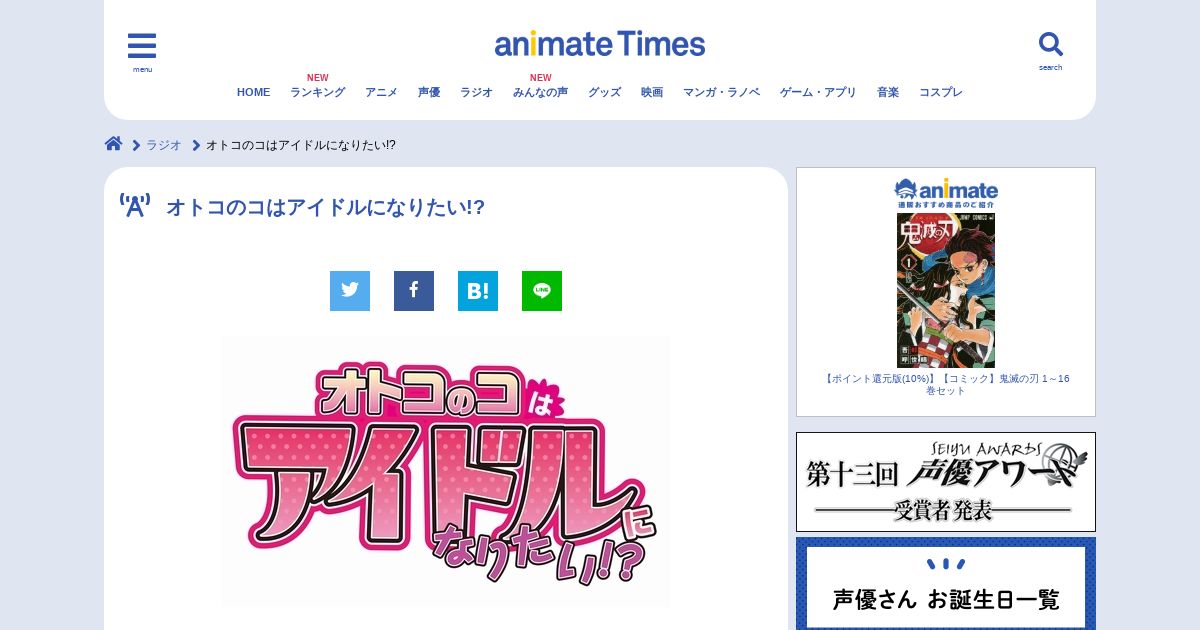Go to the home icon in breadcrumb
Viewport: 1200px width, 630px height.
pos(114,144)
